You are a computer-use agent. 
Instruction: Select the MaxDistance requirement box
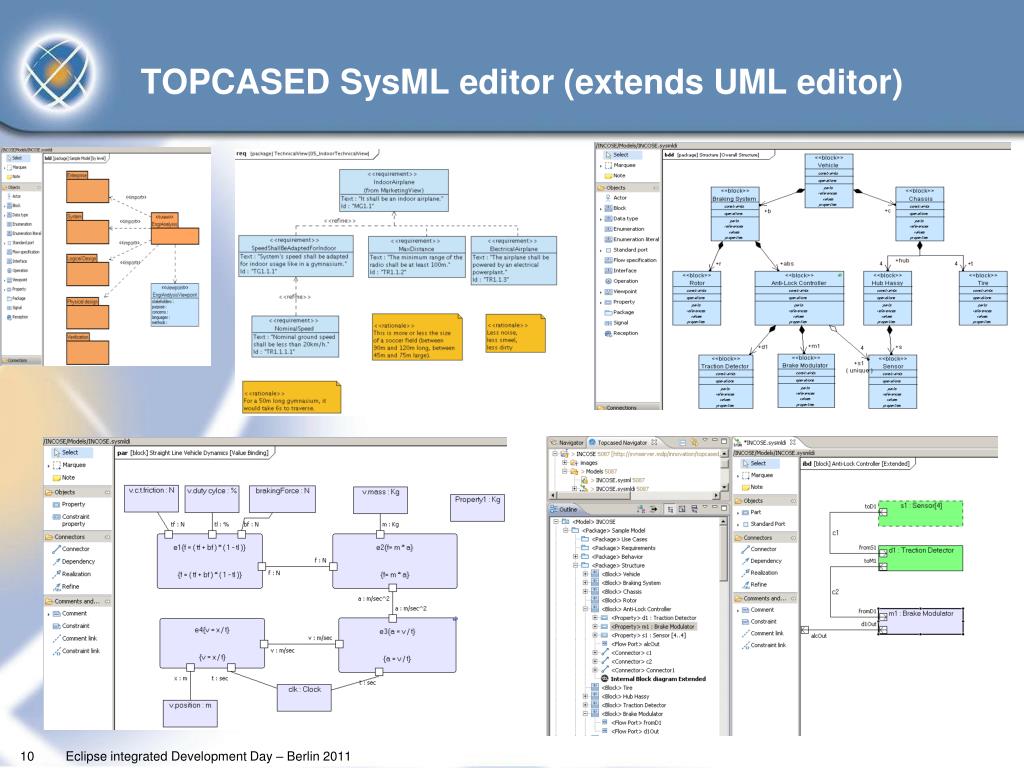point(416,257)
